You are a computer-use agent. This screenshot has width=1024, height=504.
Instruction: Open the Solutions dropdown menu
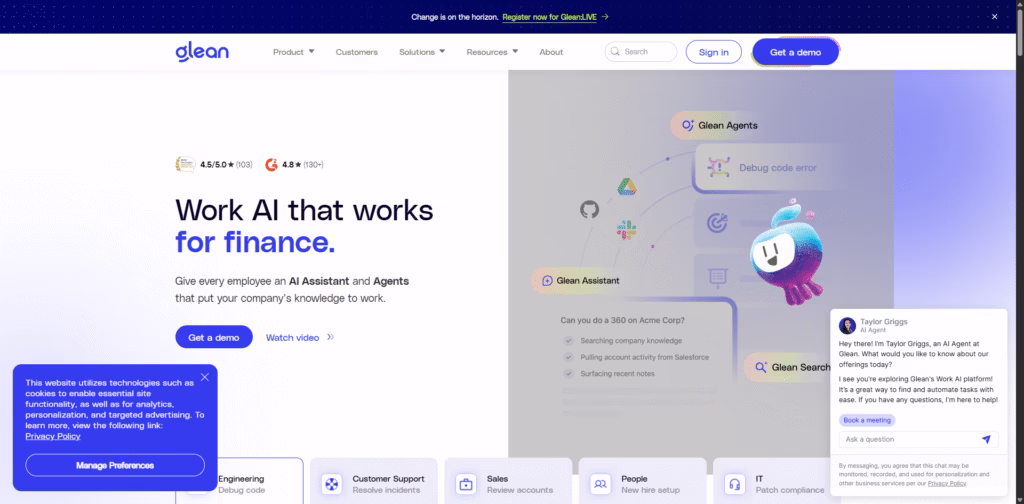click(422, 52)
